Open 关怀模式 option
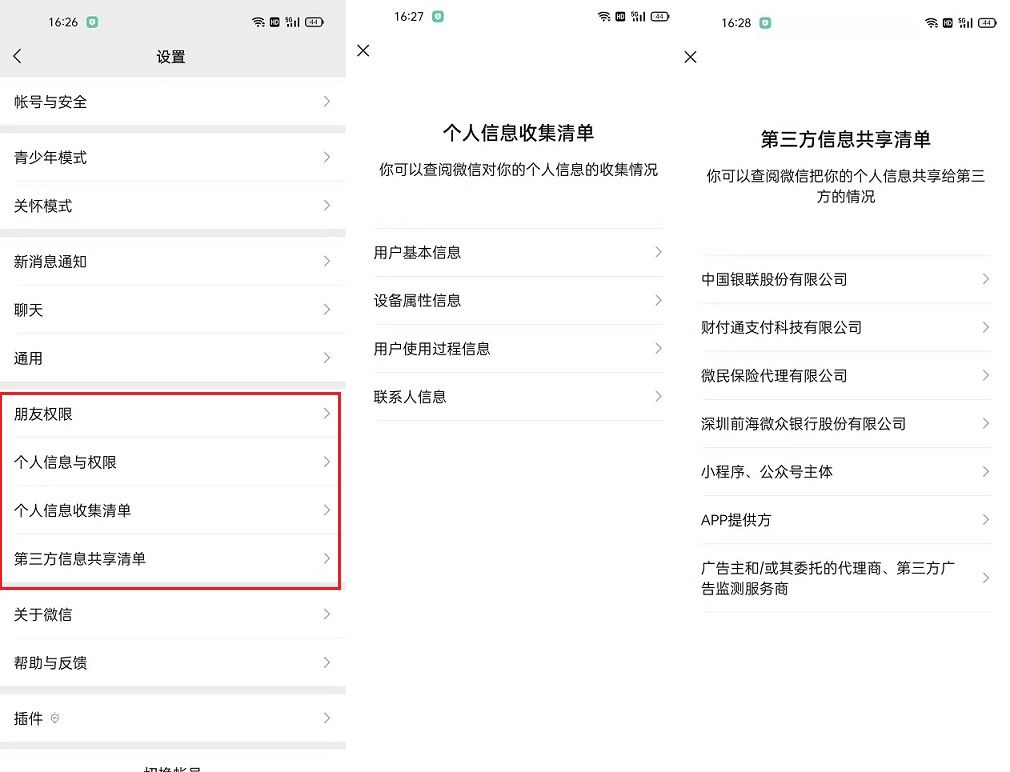The image size is (1010, 772). tap(173, 205)
